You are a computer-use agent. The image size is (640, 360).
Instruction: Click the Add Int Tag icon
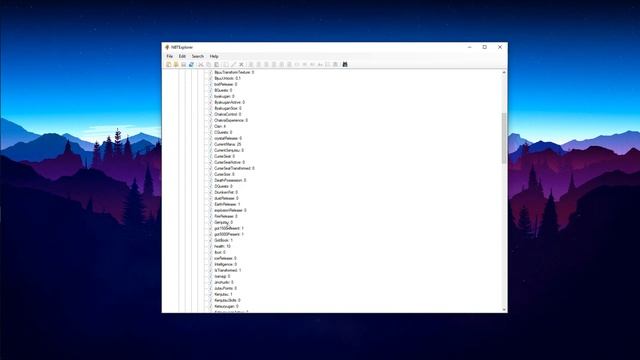click(266, 64)
